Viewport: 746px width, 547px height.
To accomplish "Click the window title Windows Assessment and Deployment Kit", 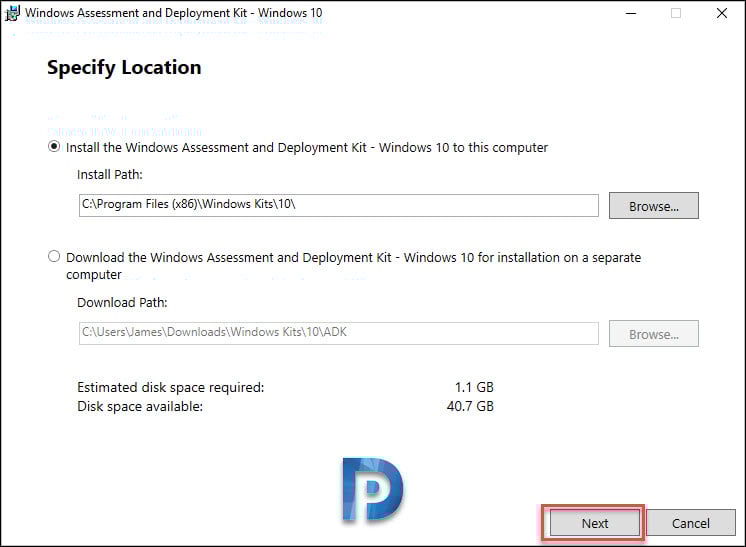I will 174,13.
